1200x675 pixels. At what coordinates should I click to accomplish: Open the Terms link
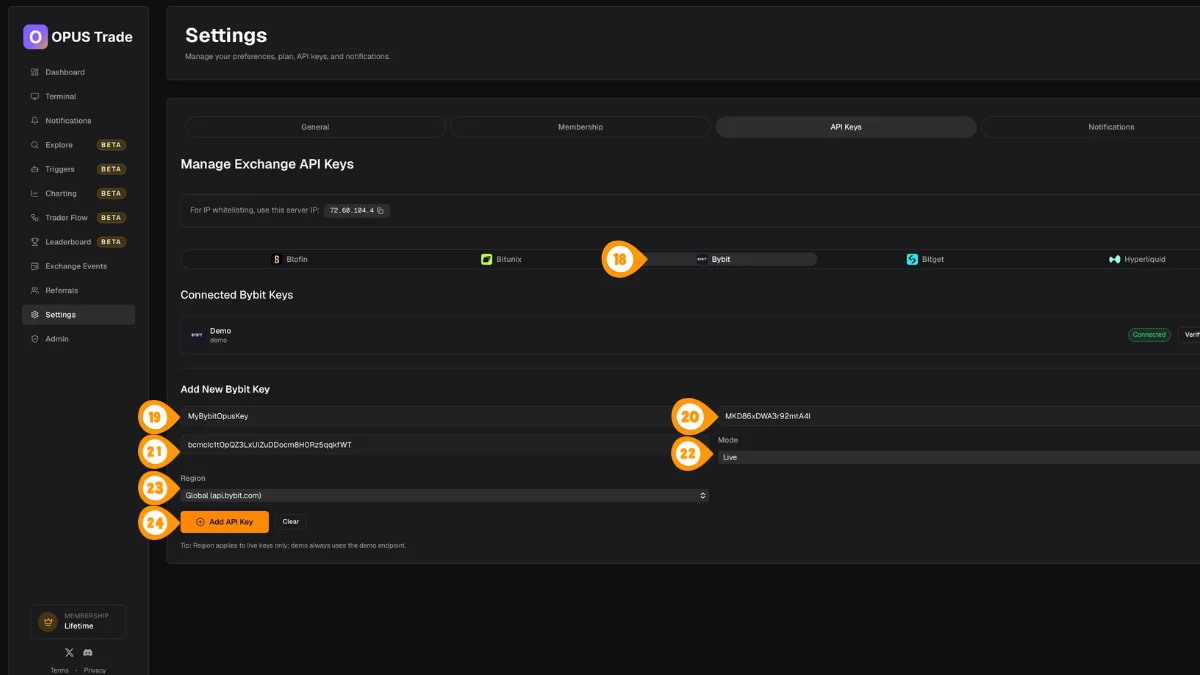[59, 670]
